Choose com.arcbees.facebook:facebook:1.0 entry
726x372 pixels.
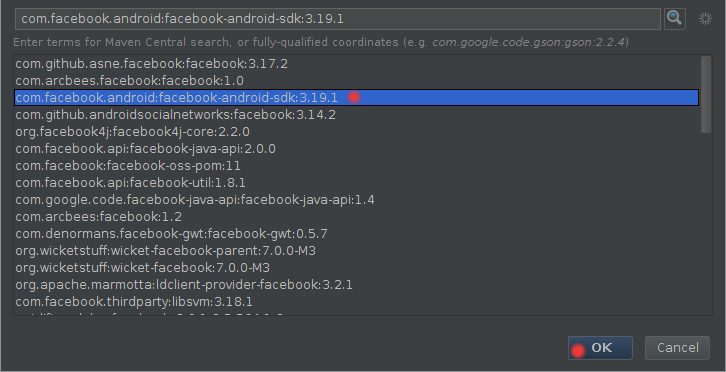click(x=357, y=81)
